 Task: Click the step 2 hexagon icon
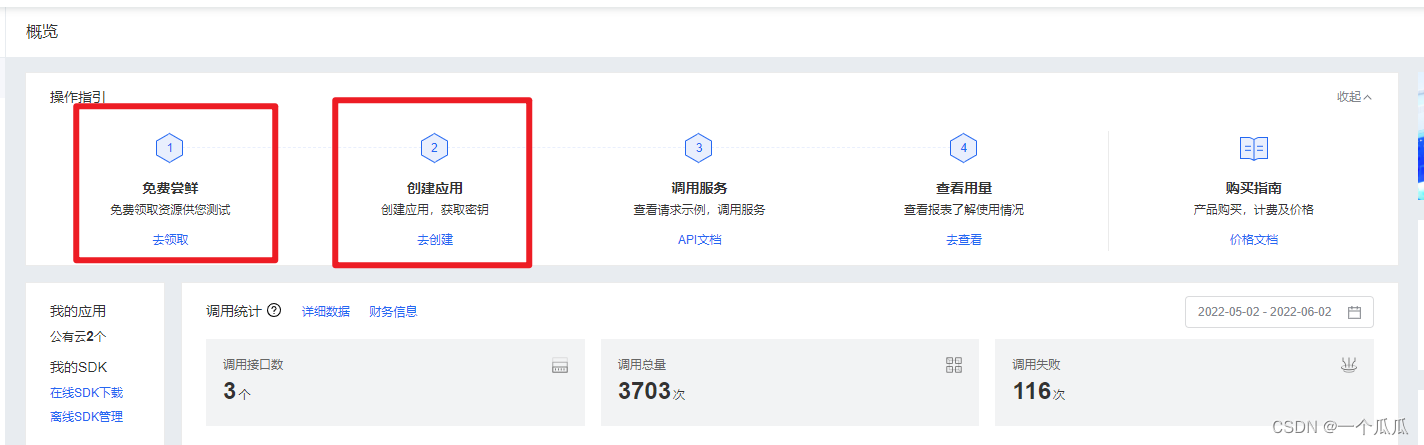434,148
